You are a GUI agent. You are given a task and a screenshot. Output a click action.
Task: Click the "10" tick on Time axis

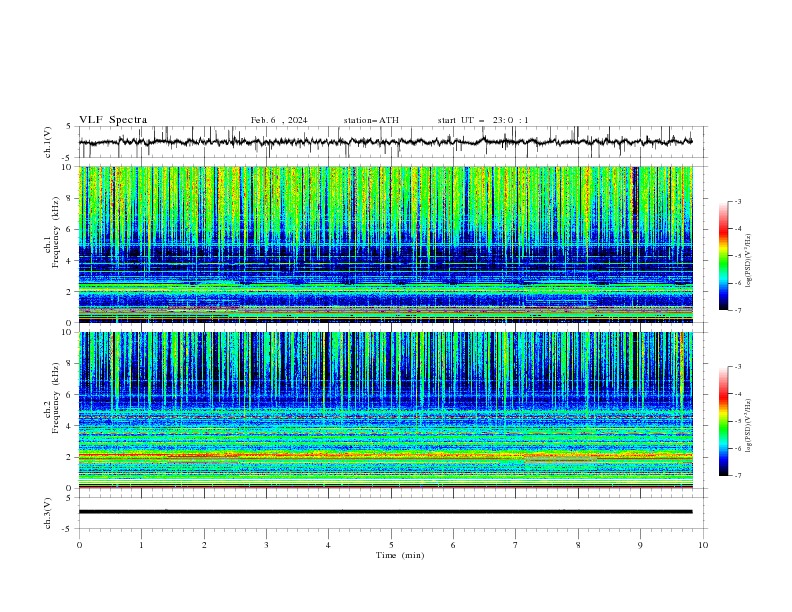[x=703, y=545]
